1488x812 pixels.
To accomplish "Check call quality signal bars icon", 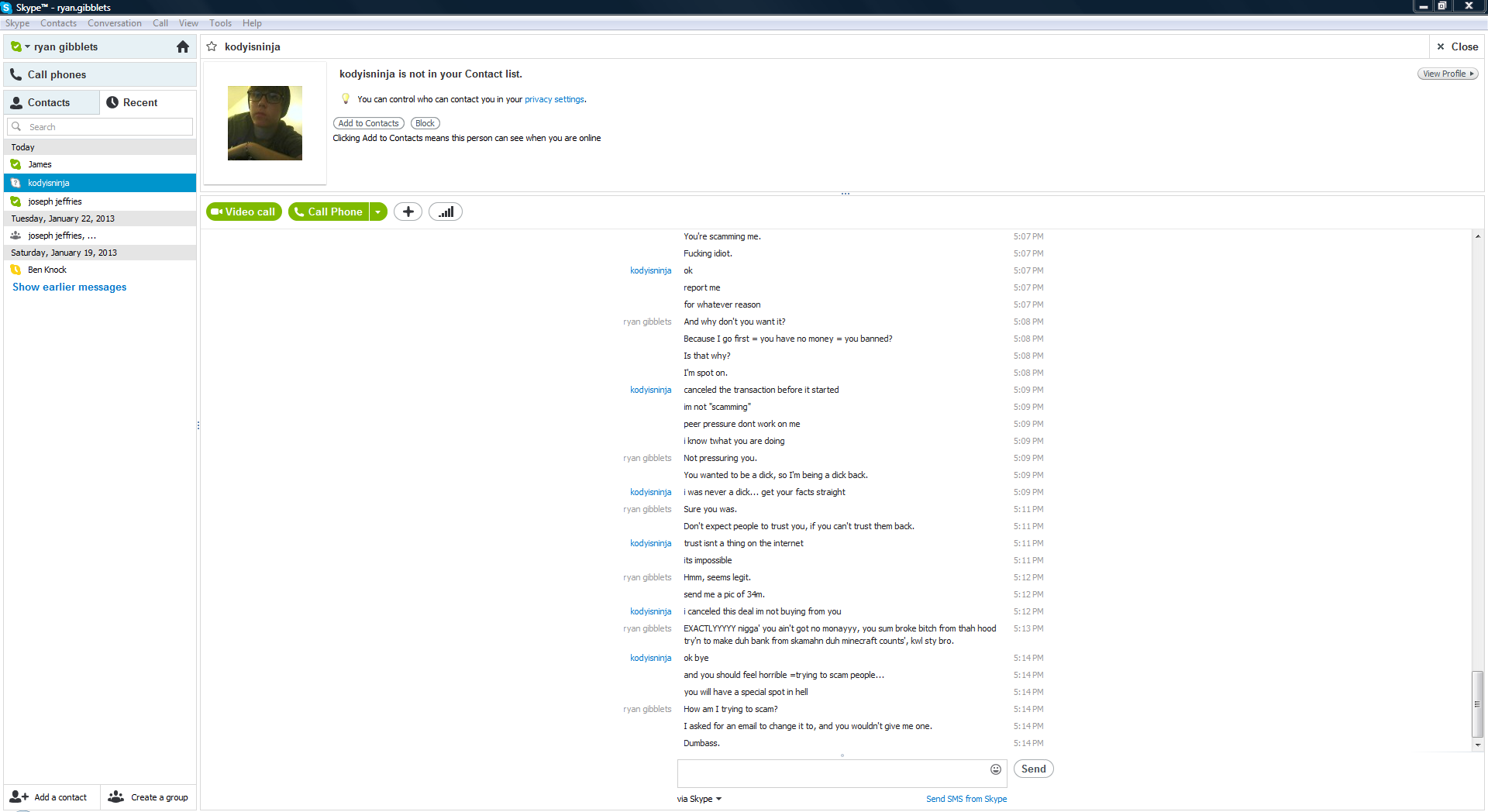I will click(446, 212).
